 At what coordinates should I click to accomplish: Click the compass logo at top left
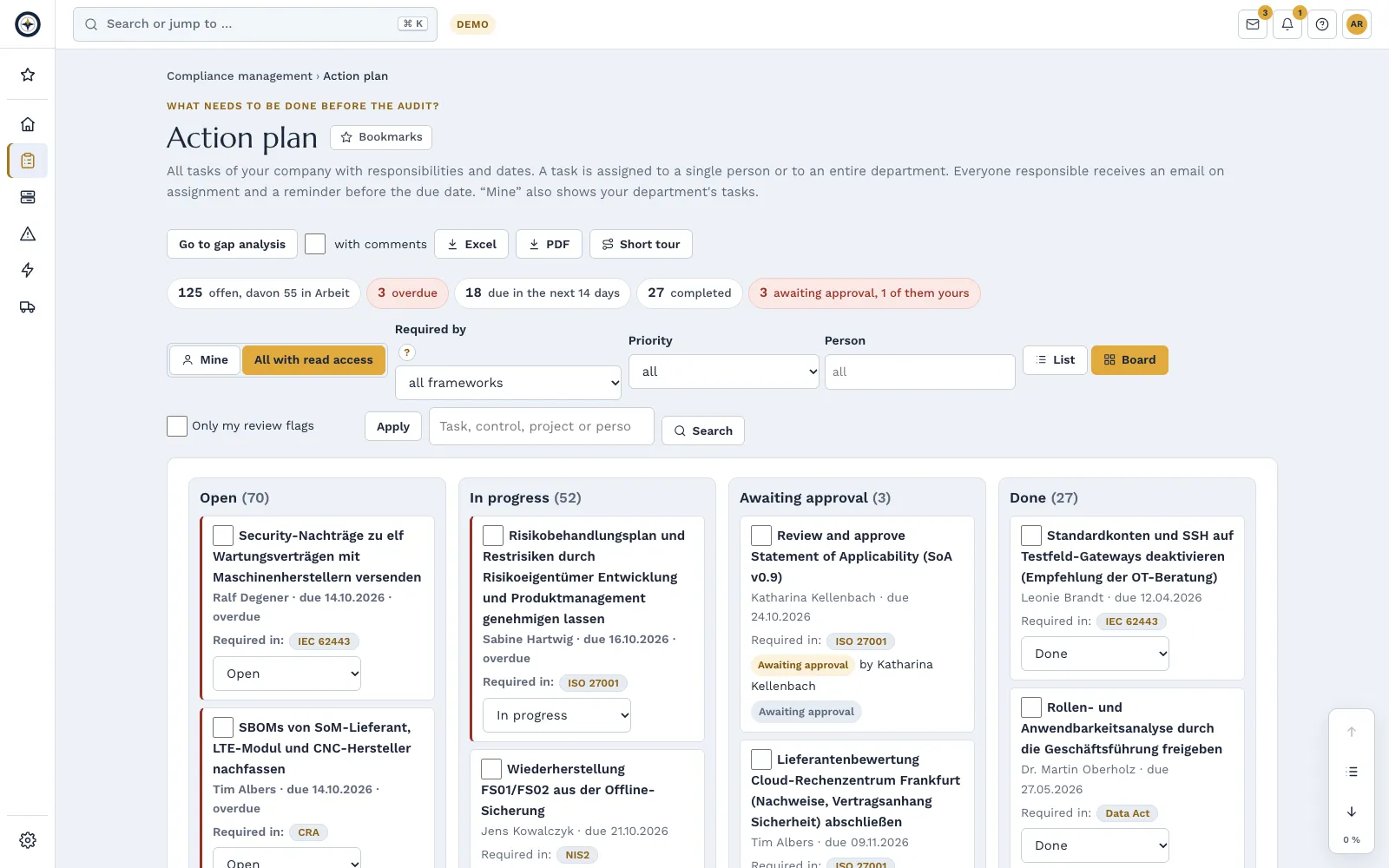[28, 24]
